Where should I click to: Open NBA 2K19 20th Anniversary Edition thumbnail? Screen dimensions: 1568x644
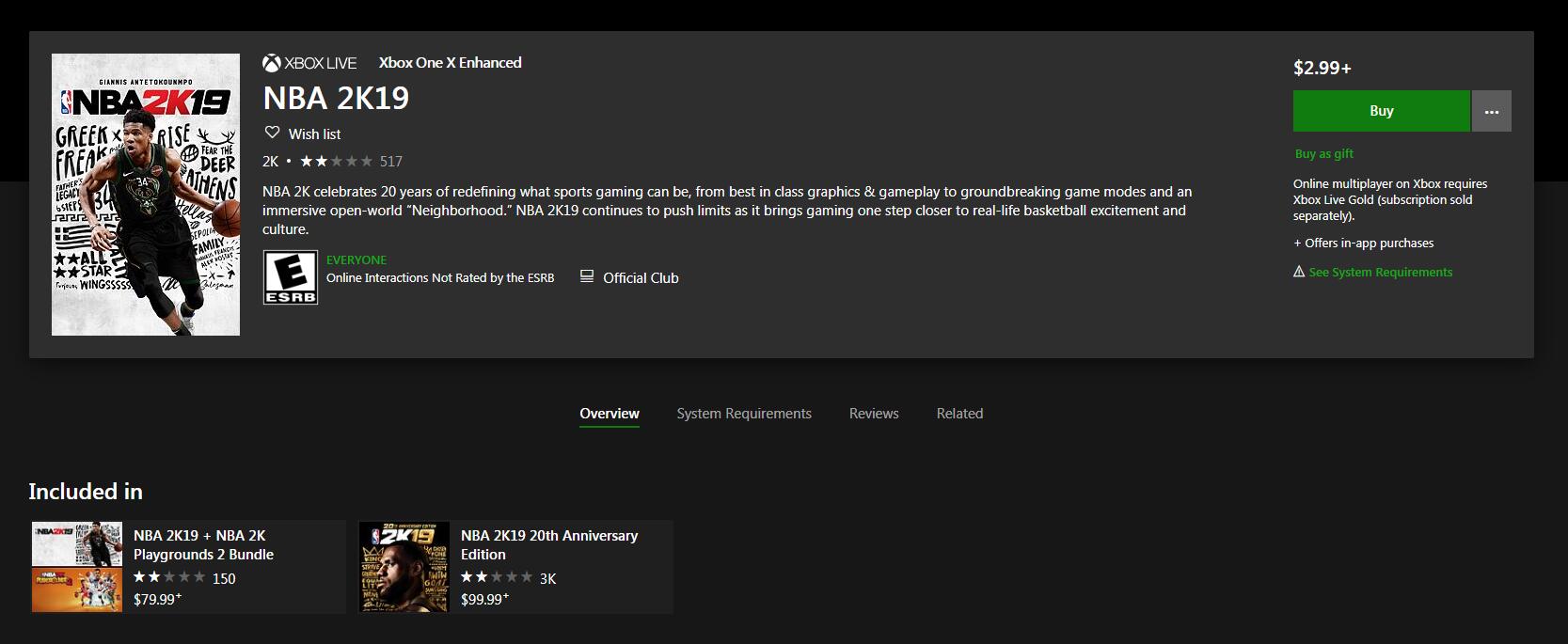pos(404,567)
